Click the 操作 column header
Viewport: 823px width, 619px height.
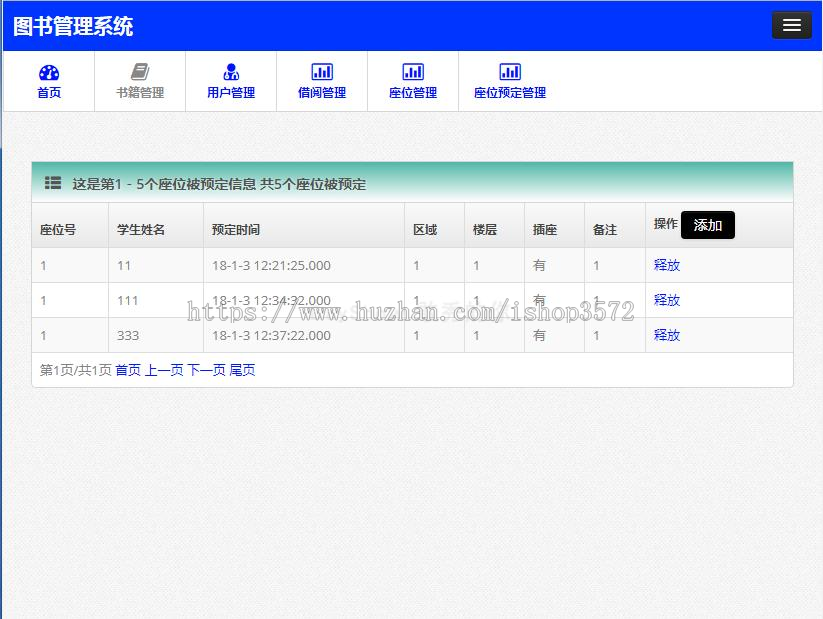coord(666,224)
